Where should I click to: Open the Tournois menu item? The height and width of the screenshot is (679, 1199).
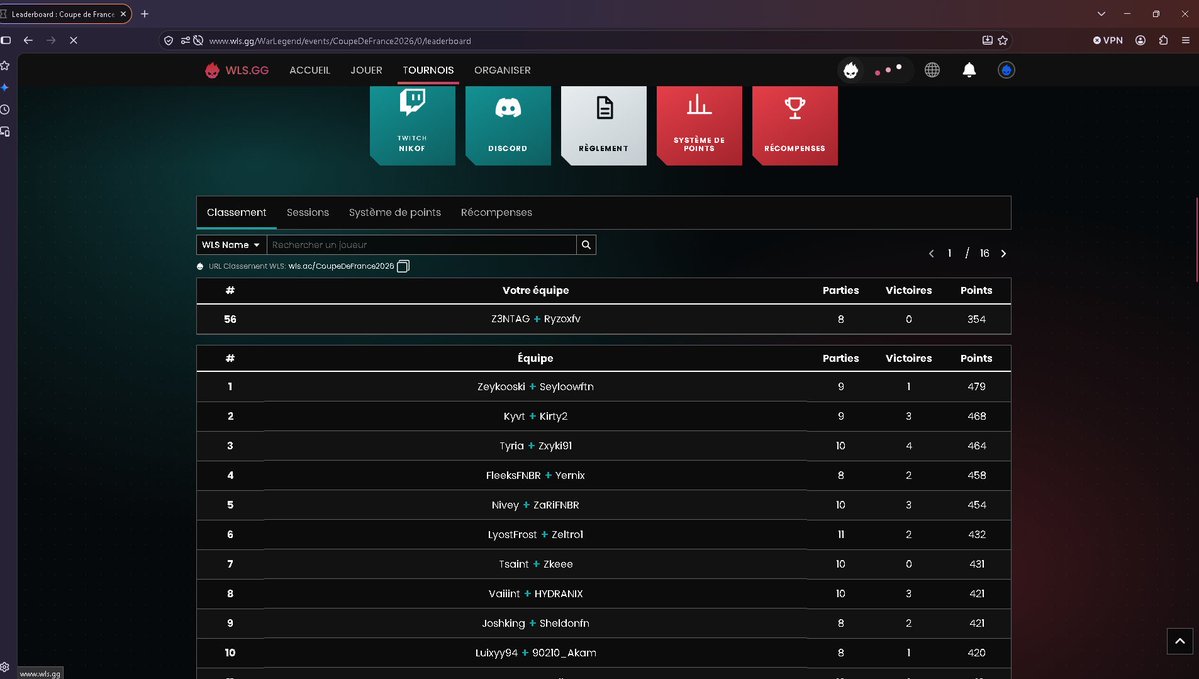point(428,70)
